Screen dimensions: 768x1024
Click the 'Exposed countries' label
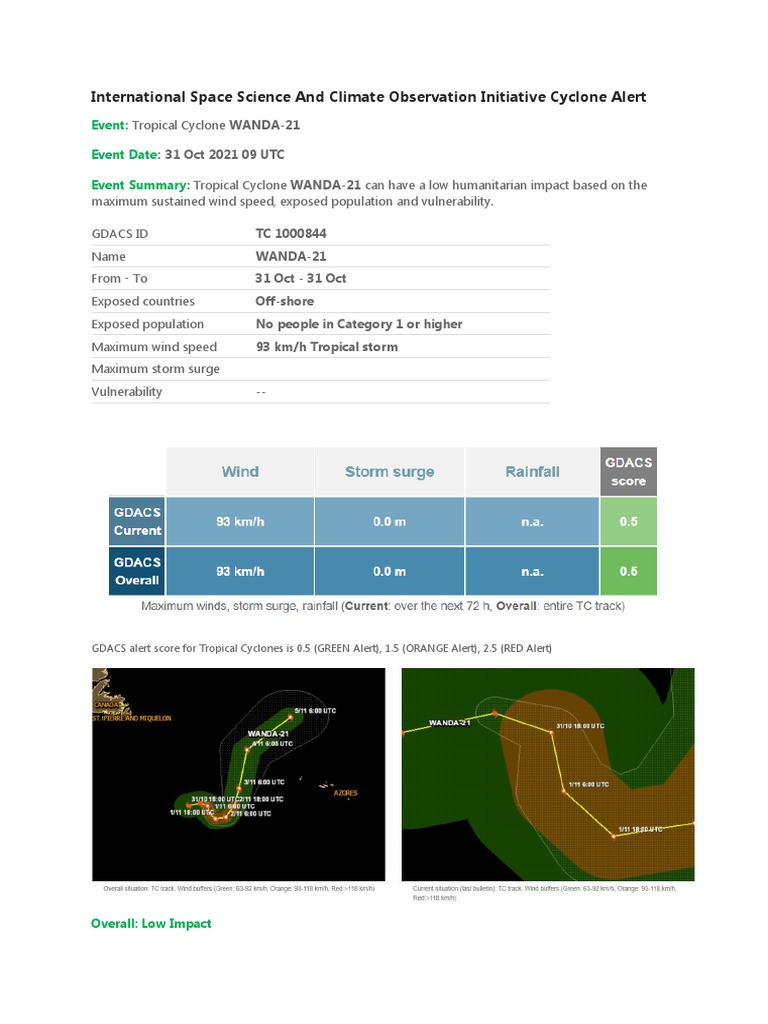tap(143, 301)
